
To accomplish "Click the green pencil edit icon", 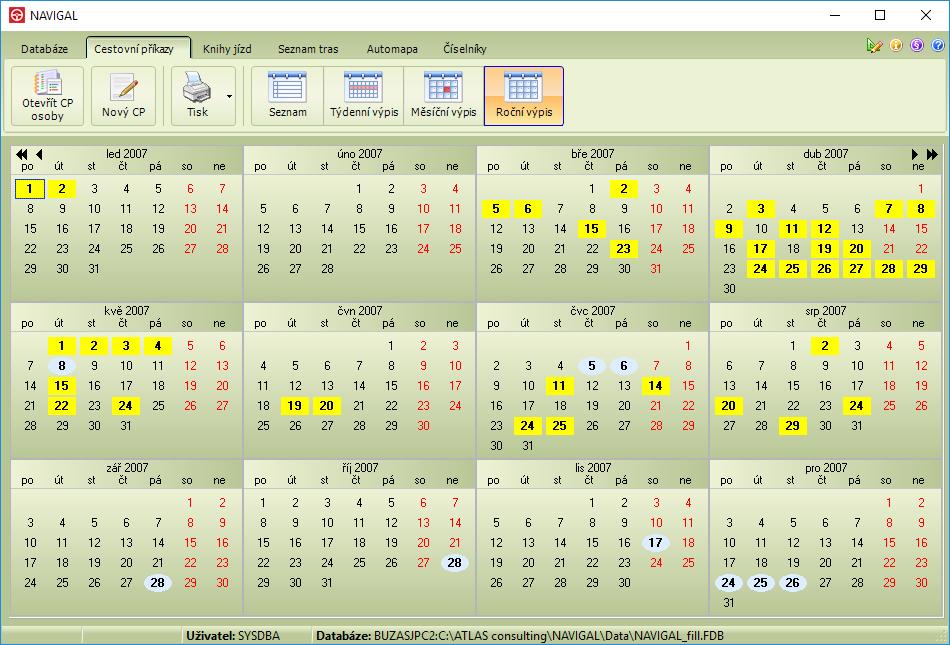I will coord(874,45).
